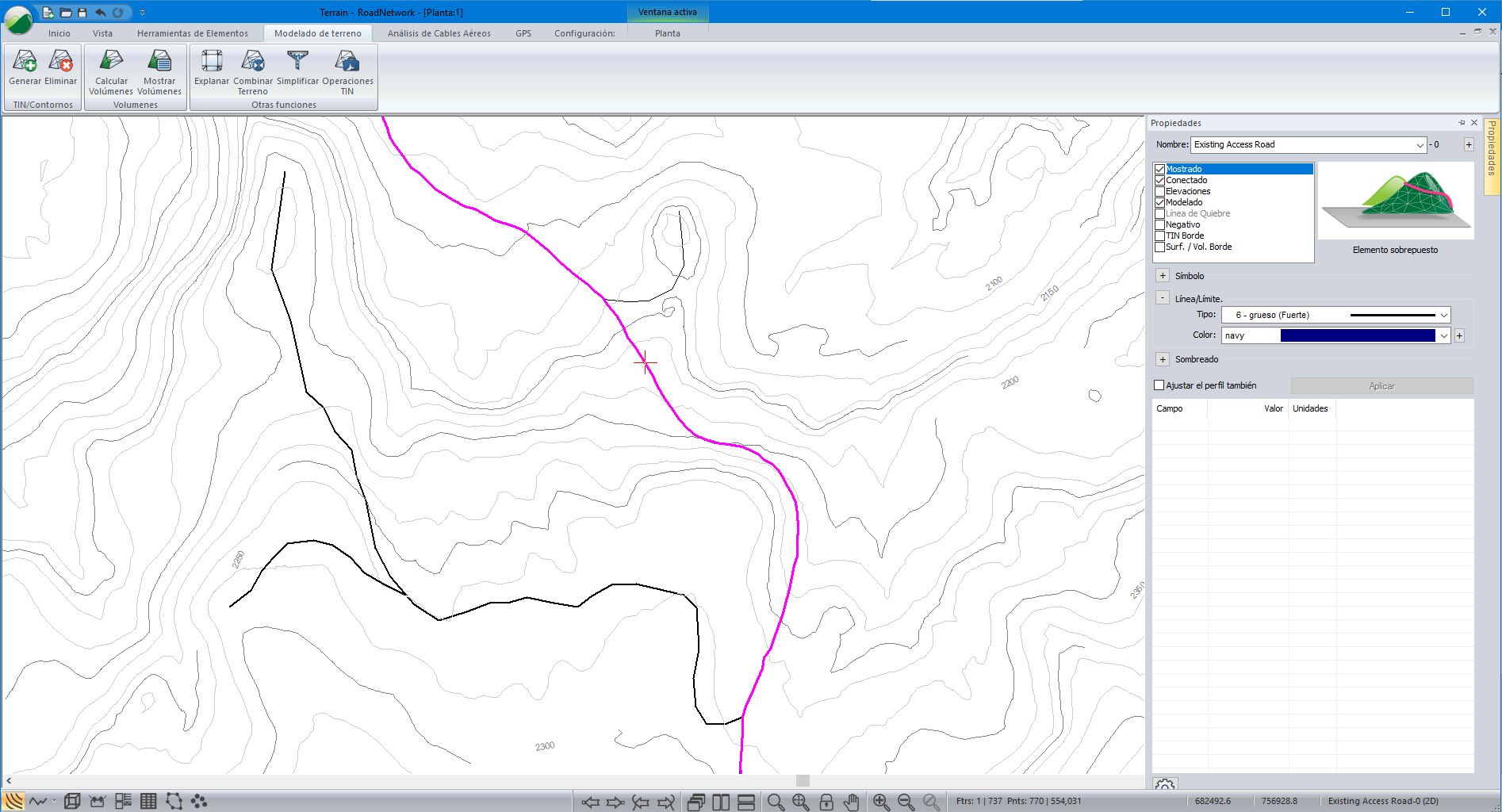Open the Combinar Terreno tool
Screen dimensions: 1502x812
pos(253,71)
